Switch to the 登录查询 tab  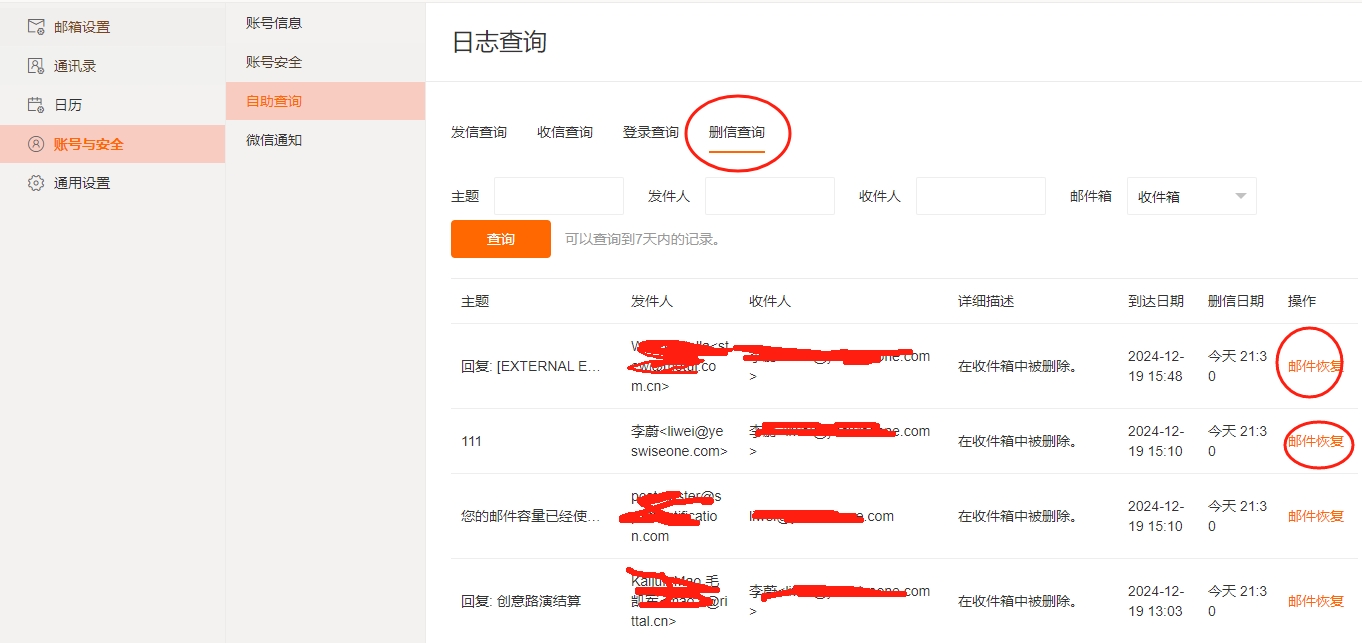pos(651,132)
